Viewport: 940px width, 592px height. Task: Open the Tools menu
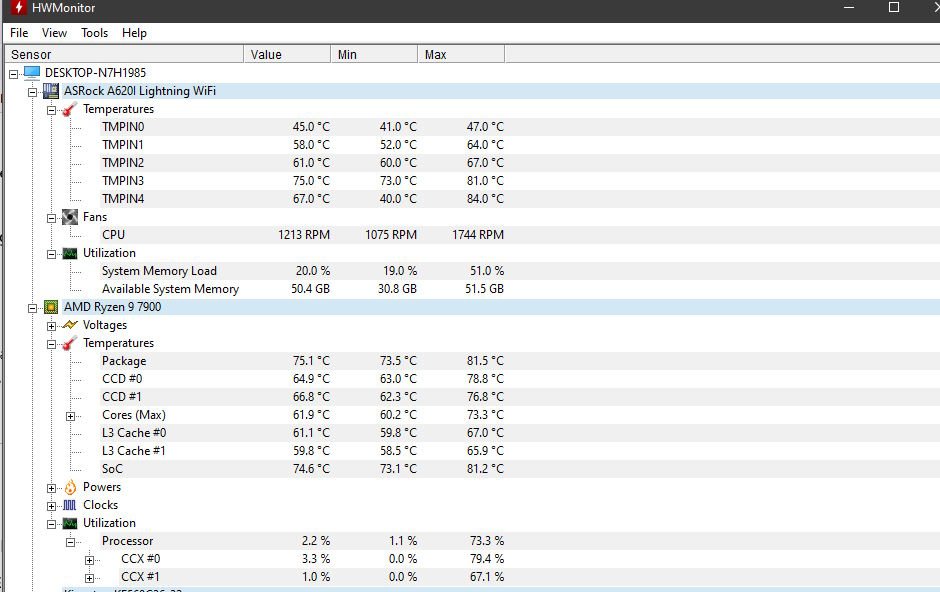point(95,33)
